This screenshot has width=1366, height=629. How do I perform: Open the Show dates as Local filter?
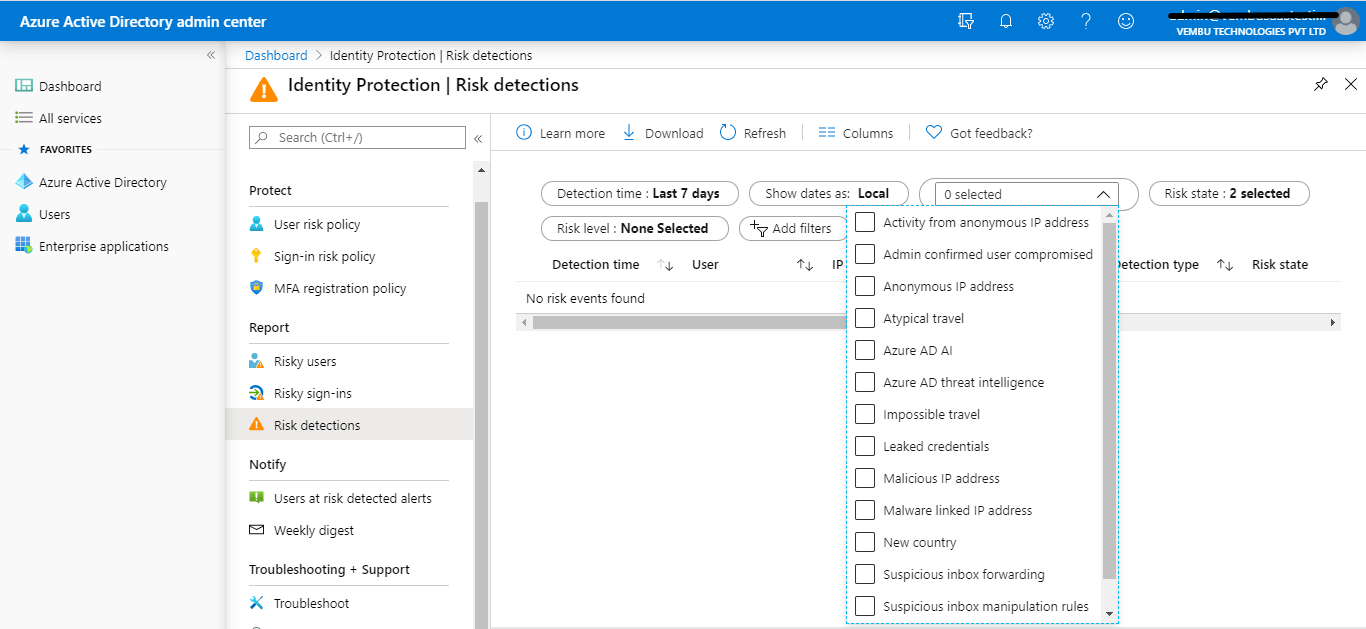827,194
